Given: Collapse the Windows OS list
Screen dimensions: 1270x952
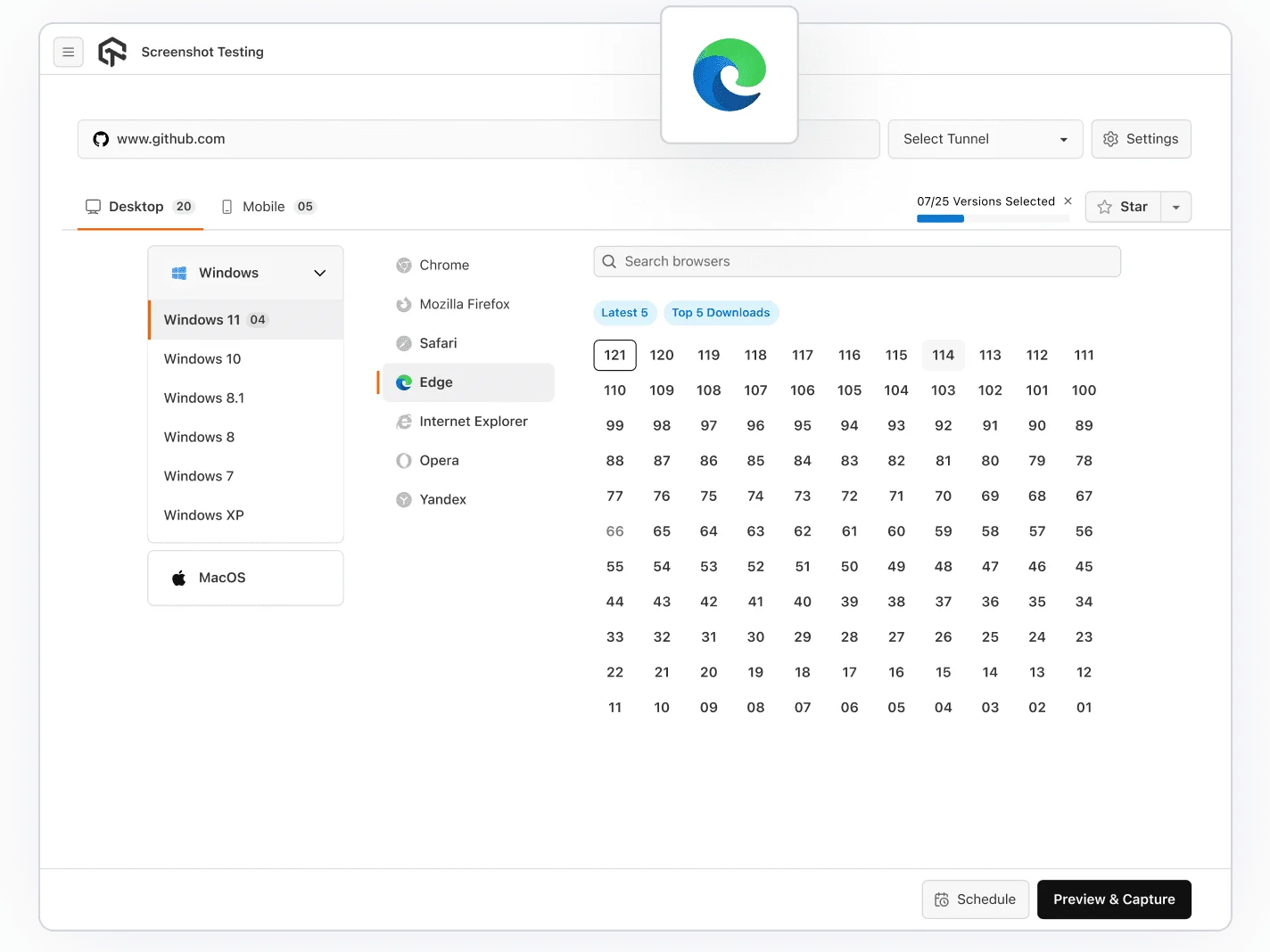Looking at the screenshot, I should [319, 274].
